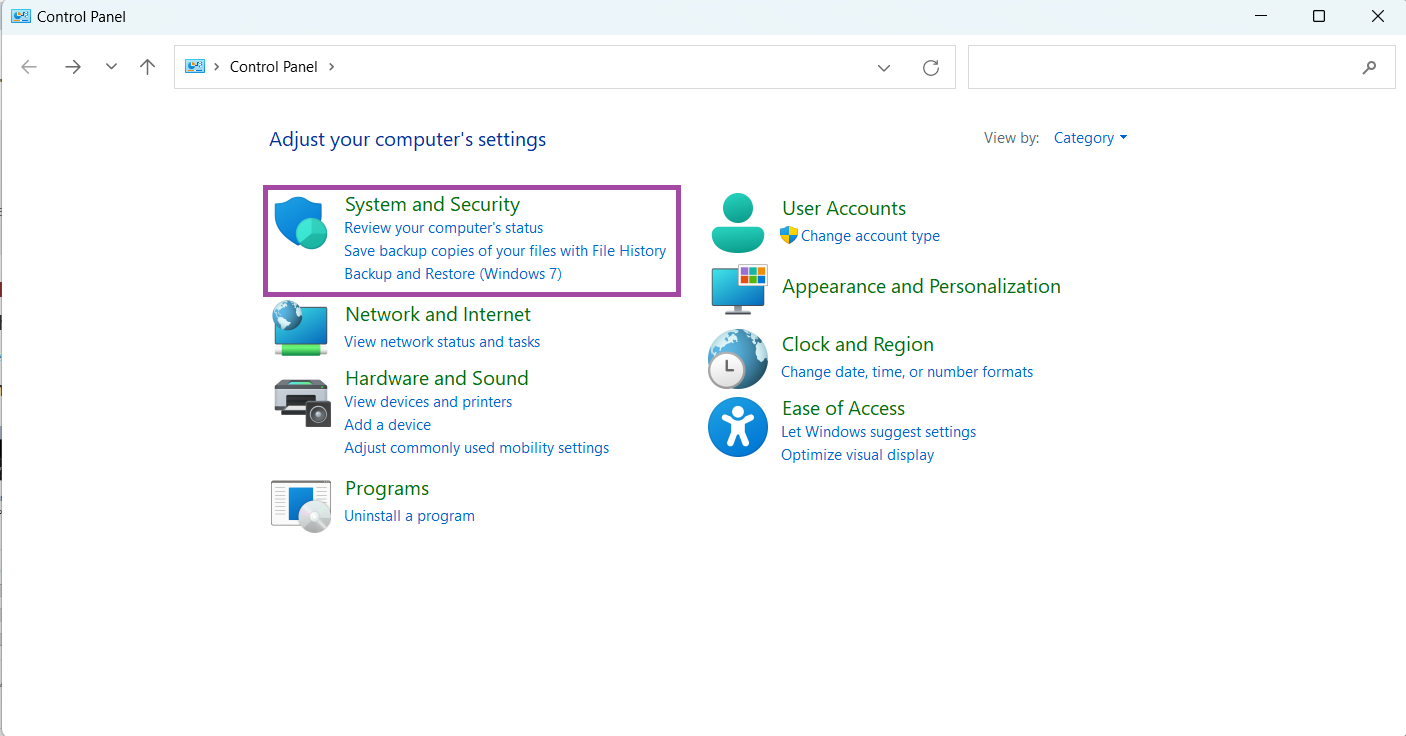Click the User Accounts person icon
This screenshot has width=1406, height=736.
click(x=738, y=222)
